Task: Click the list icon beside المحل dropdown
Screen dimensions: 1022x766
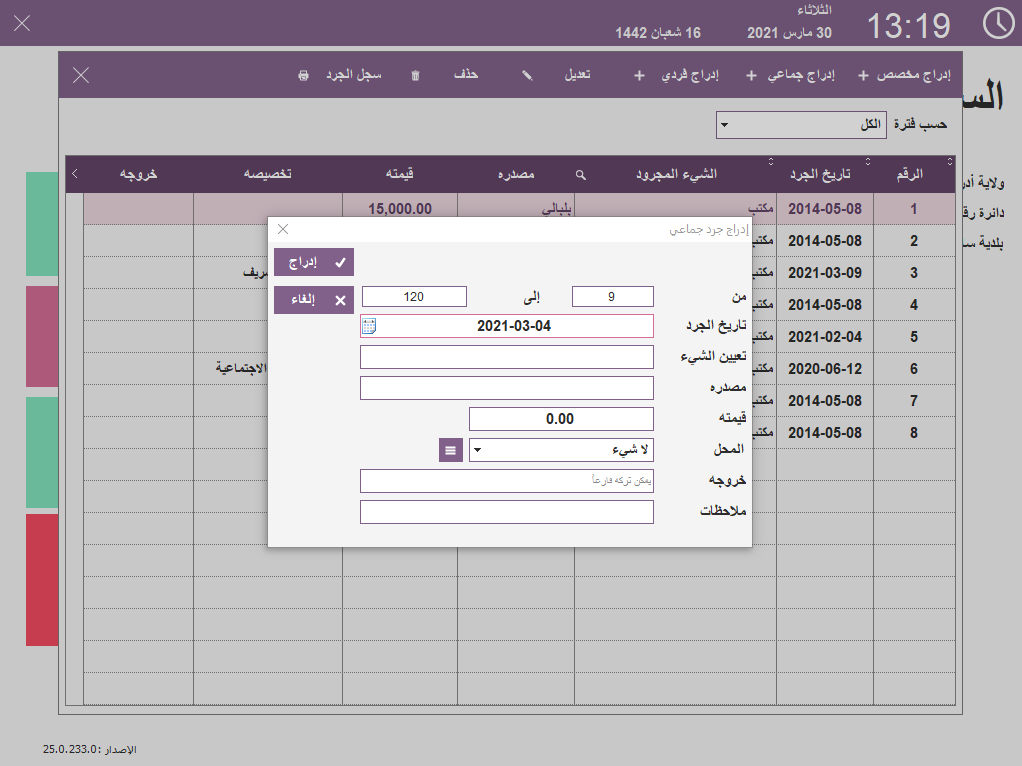Action: [x=450, y=450]
